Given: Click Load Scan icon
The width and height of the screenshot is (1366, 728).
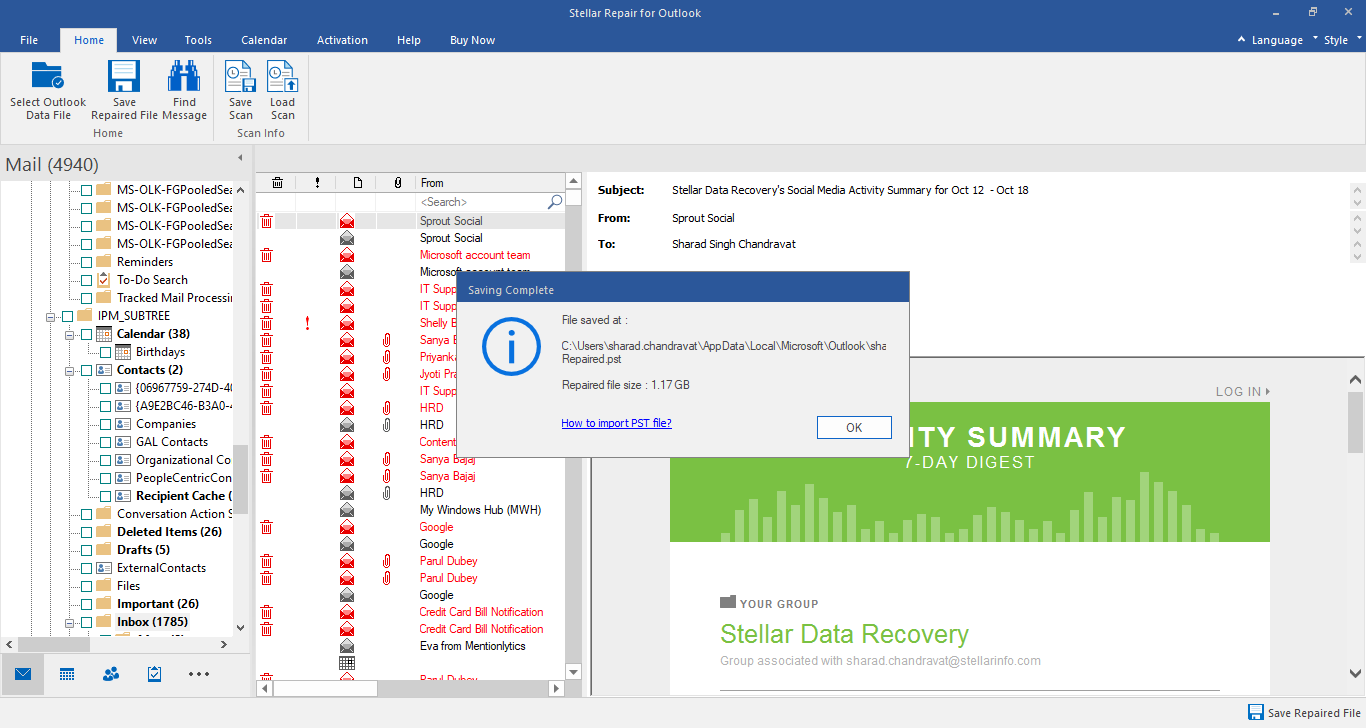Looking at the screenshot, I should (x=282, y=76).
